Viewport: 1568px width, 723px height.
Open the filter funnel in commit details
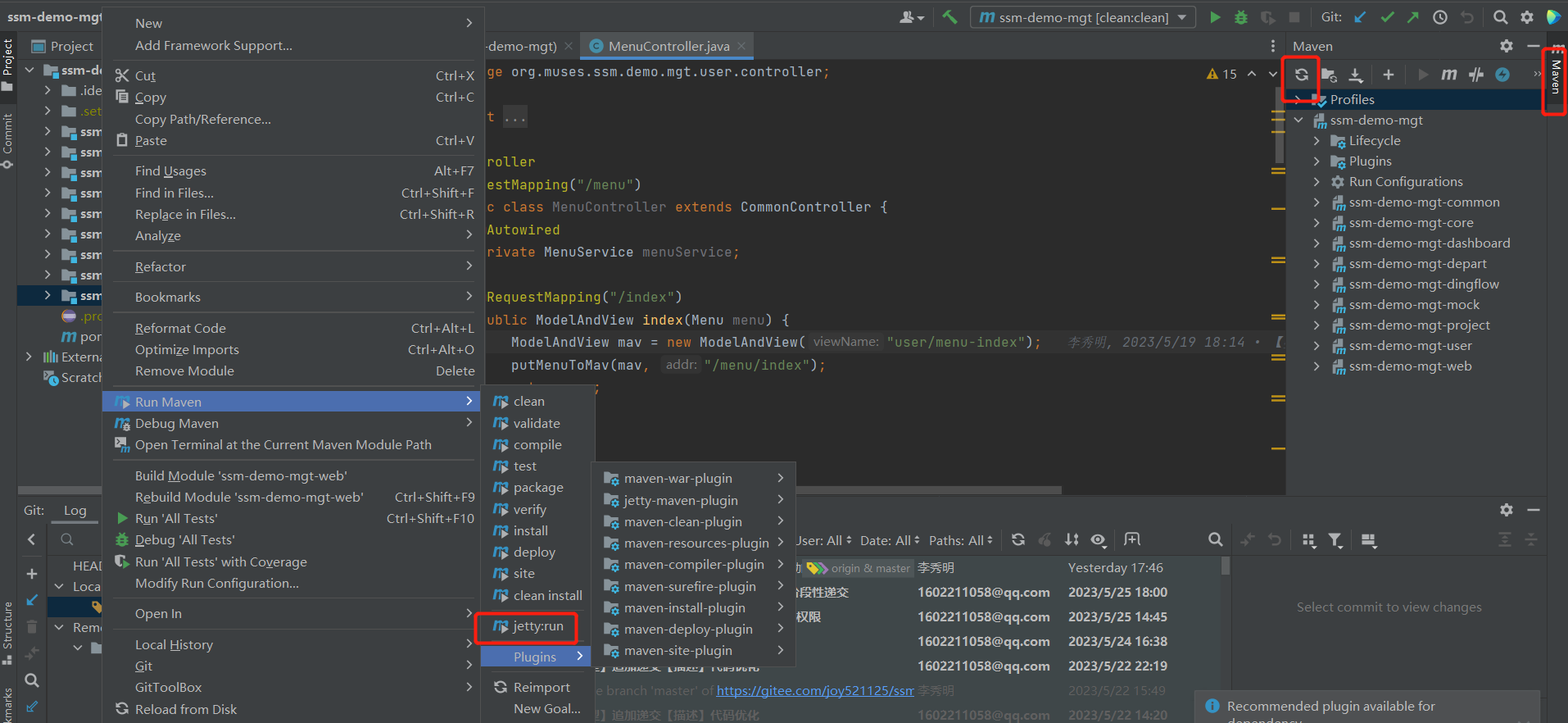tap(1335, 540)
